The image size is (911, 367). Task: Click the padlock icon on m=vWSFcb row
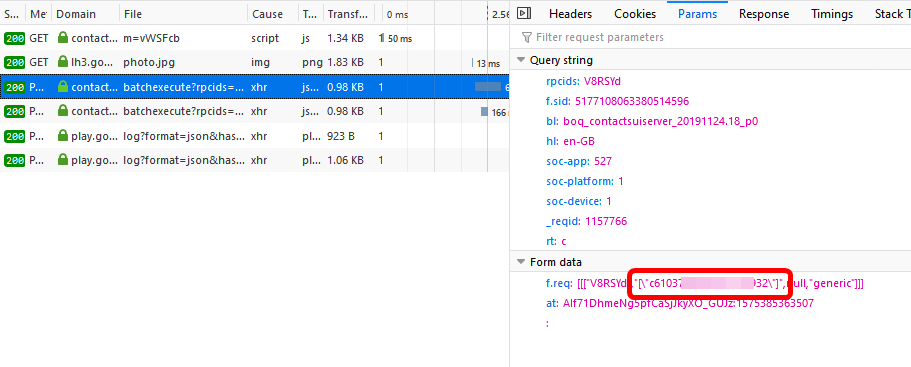coord(63,38)
